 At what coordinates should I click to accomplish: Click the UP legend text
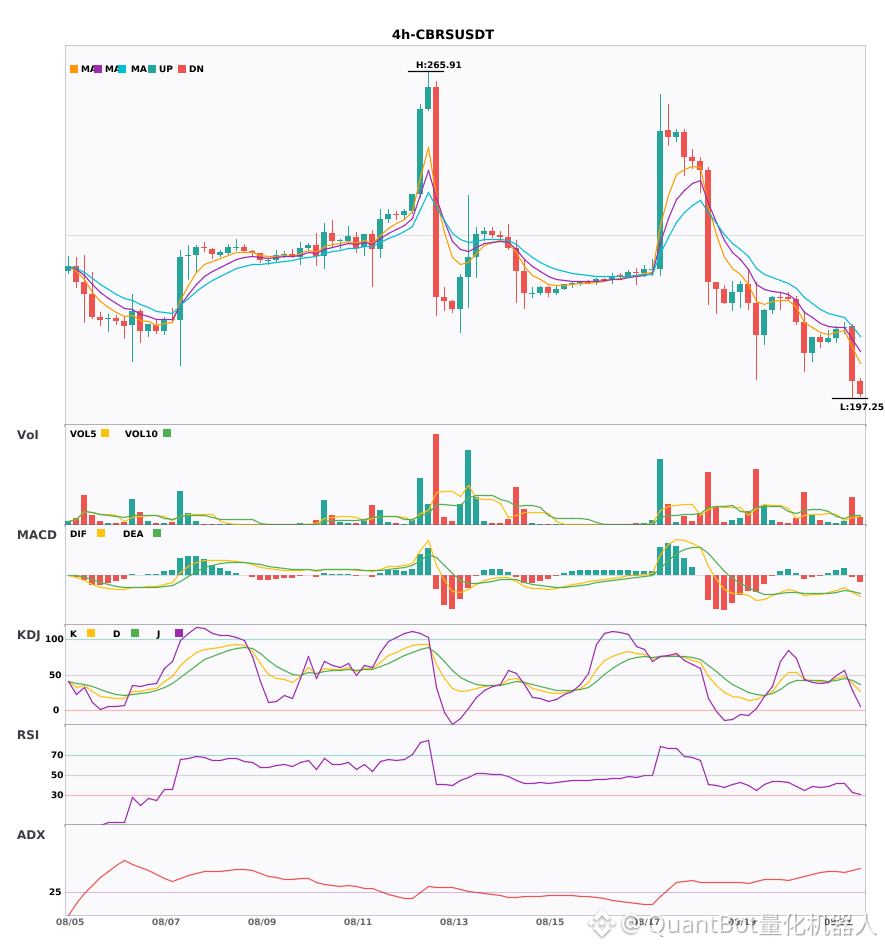pyautogui.click(x=166, y=69)
